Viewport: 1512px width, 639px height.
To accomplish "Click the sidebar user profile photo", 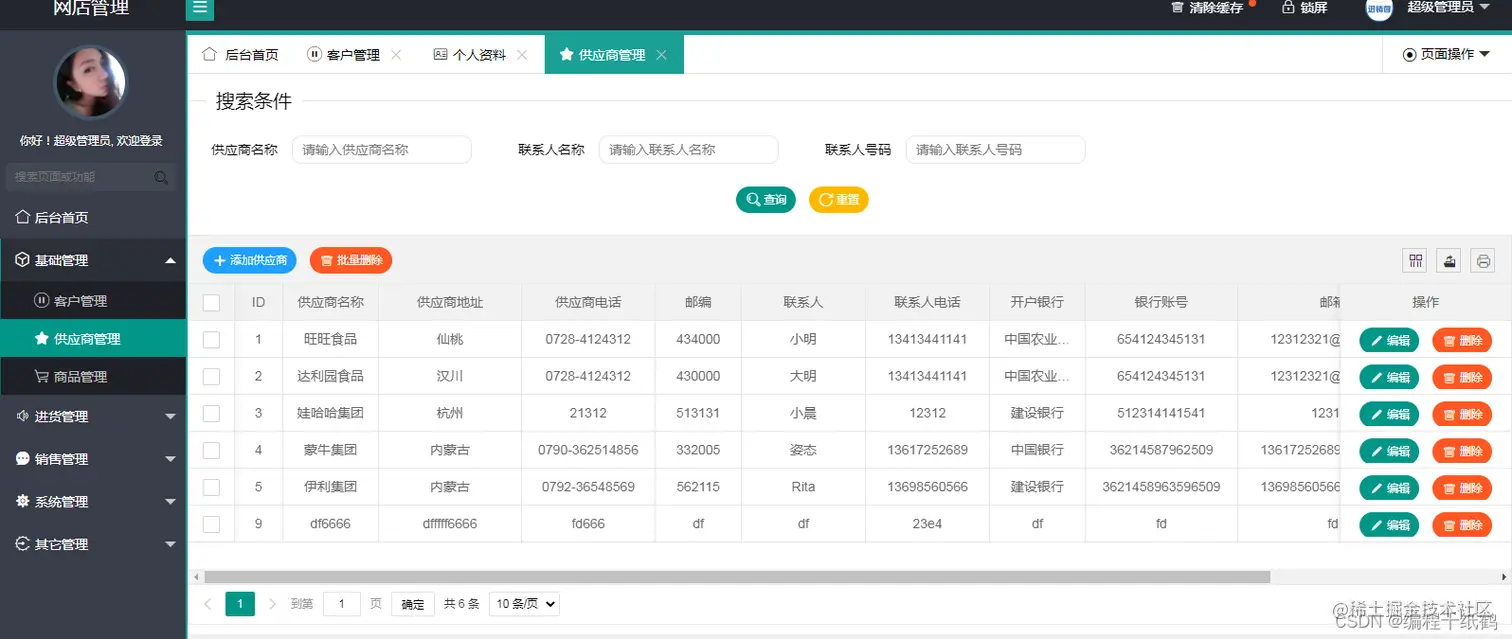I will click(x=90, y=82).
